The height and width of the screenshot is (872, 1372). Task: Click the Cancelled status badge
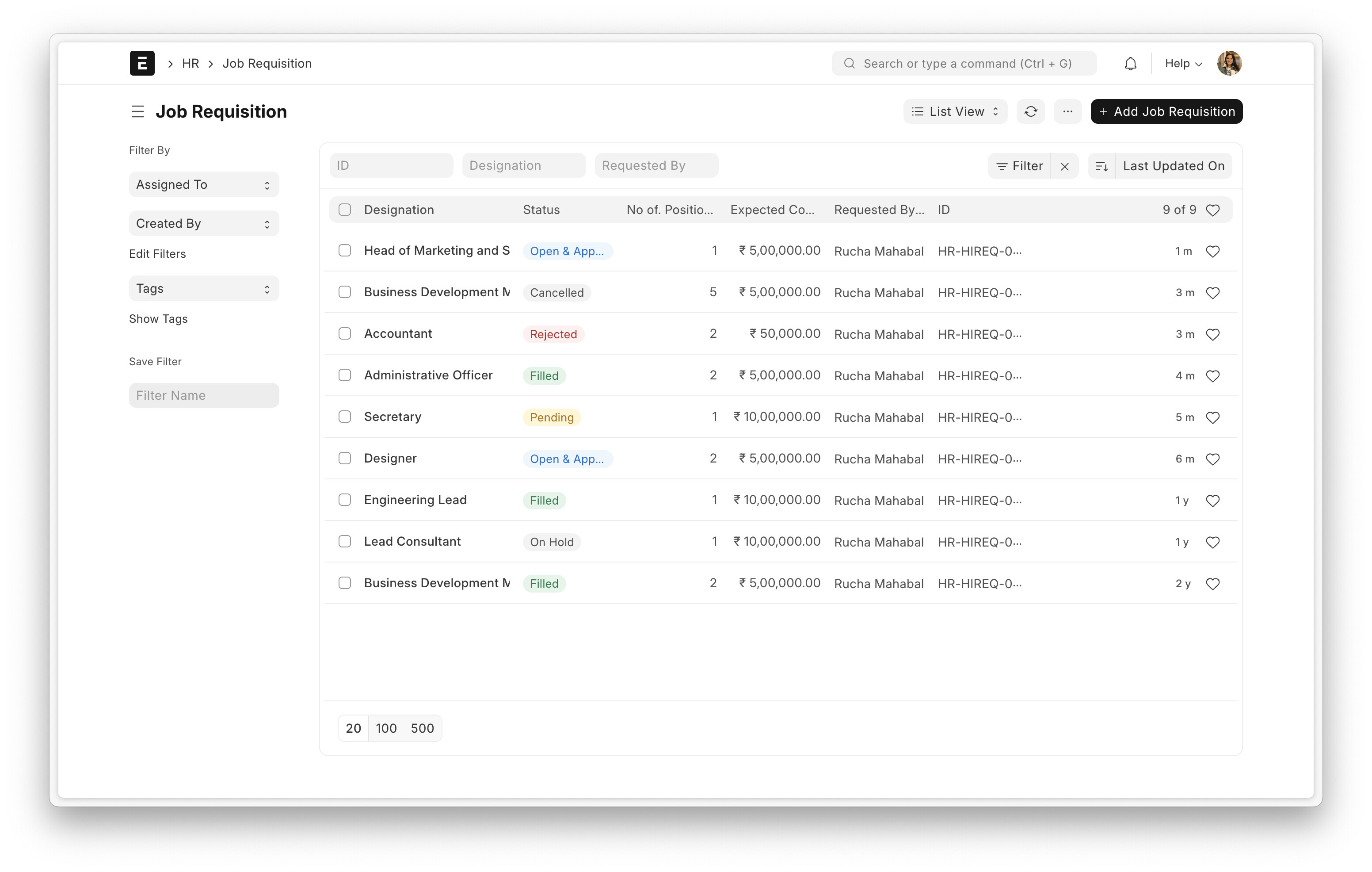click(x=556, y=293)
